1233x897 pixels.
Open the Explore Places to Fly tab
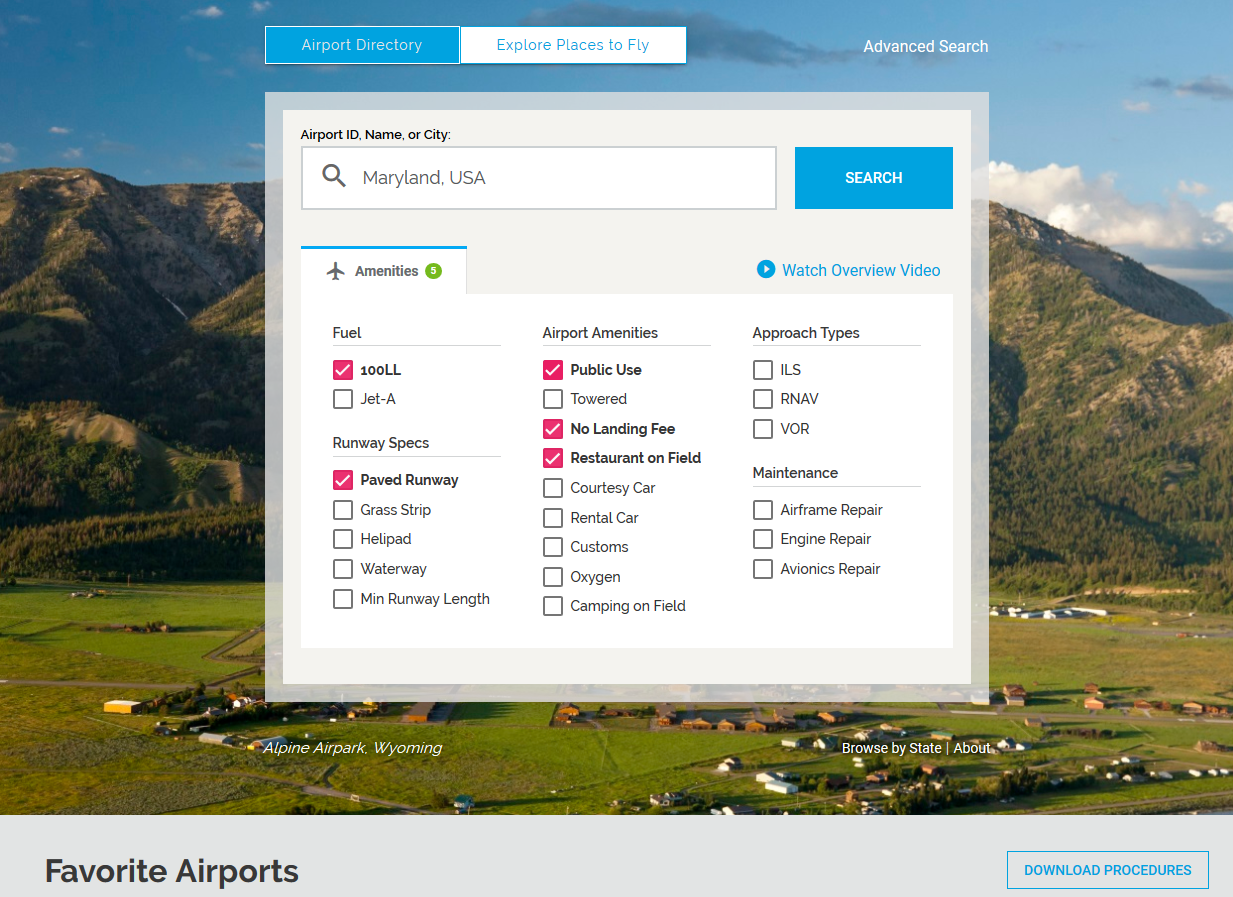[x=573, y=45]
